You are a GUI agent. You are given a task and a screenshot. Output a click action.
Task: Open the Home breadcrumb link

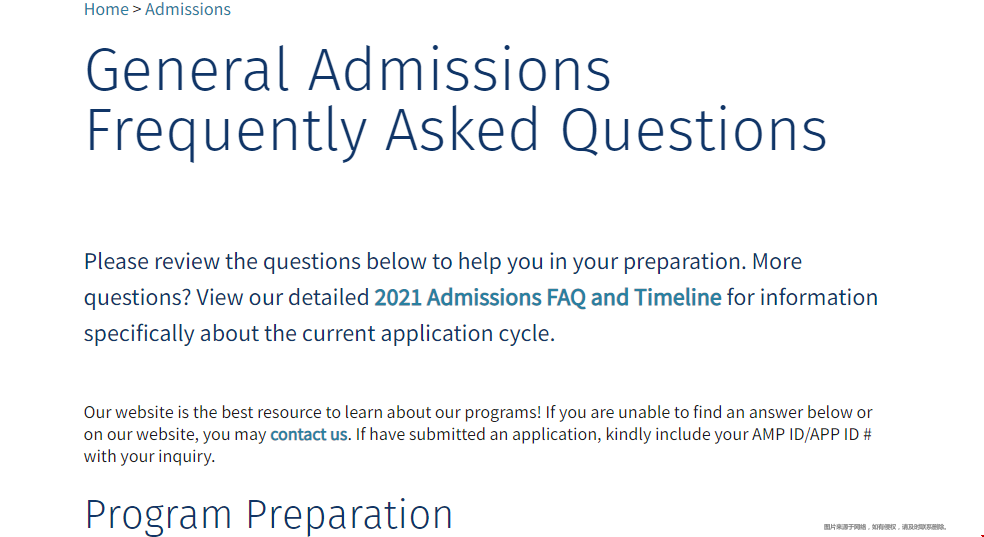106,9
